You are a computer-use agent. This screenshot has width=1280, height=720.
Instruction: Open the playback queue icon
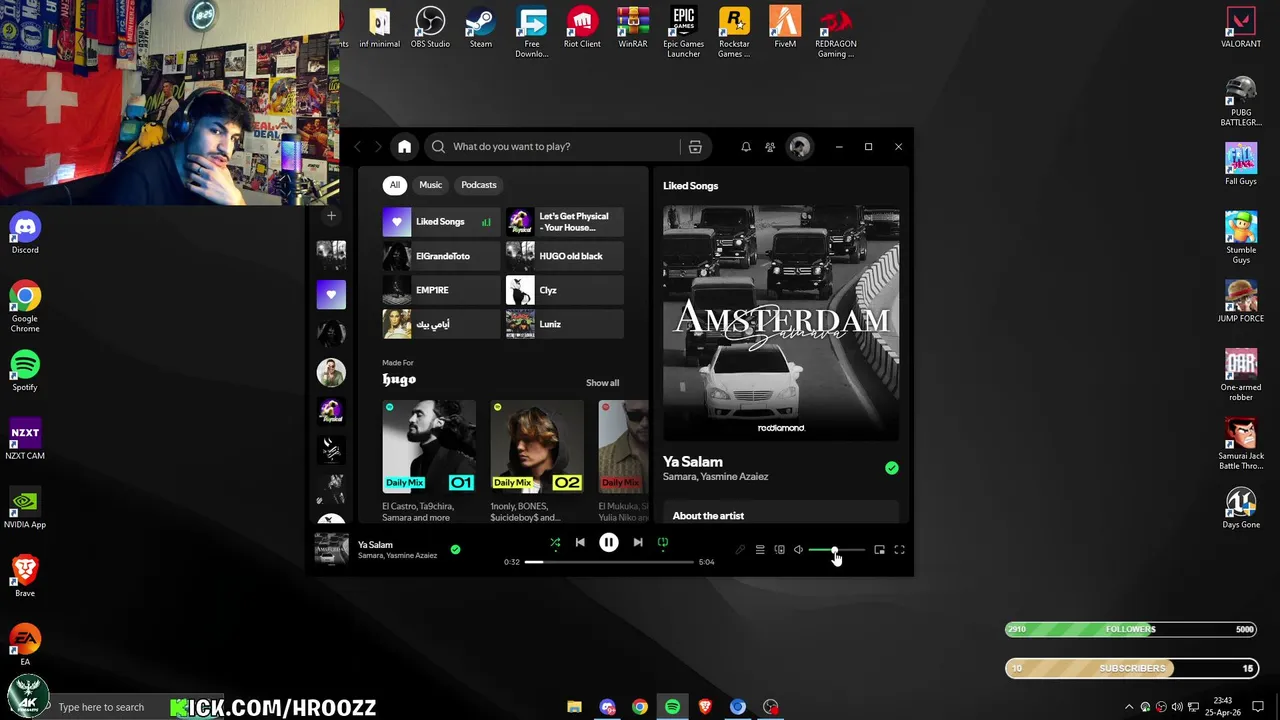(x=760, y=550)
